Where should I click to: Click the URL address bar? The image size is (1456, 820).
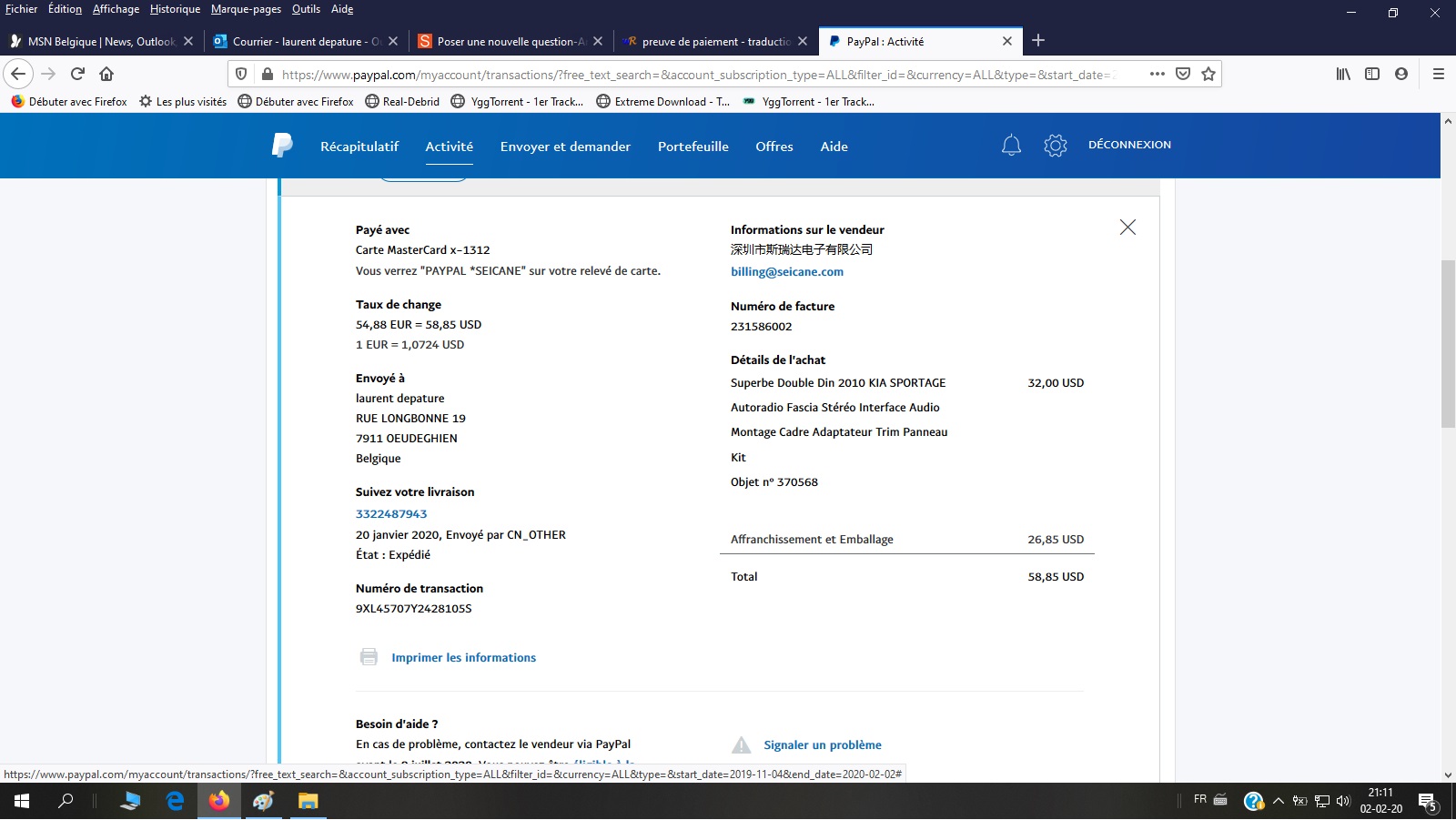coord(696,75)
